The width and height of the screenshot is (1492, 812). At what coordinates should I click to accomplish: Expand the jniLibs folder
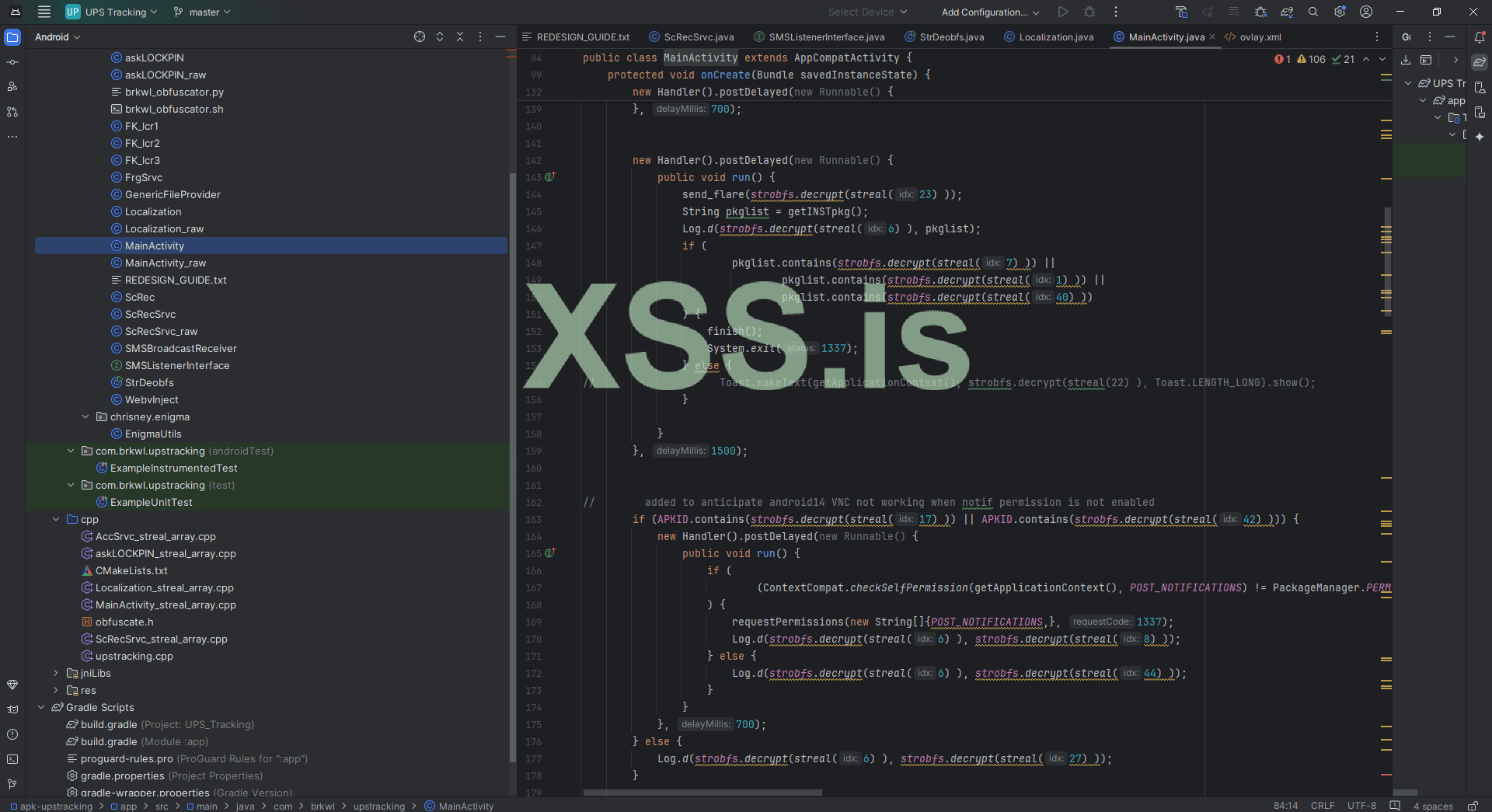click(x=56, y=673)
